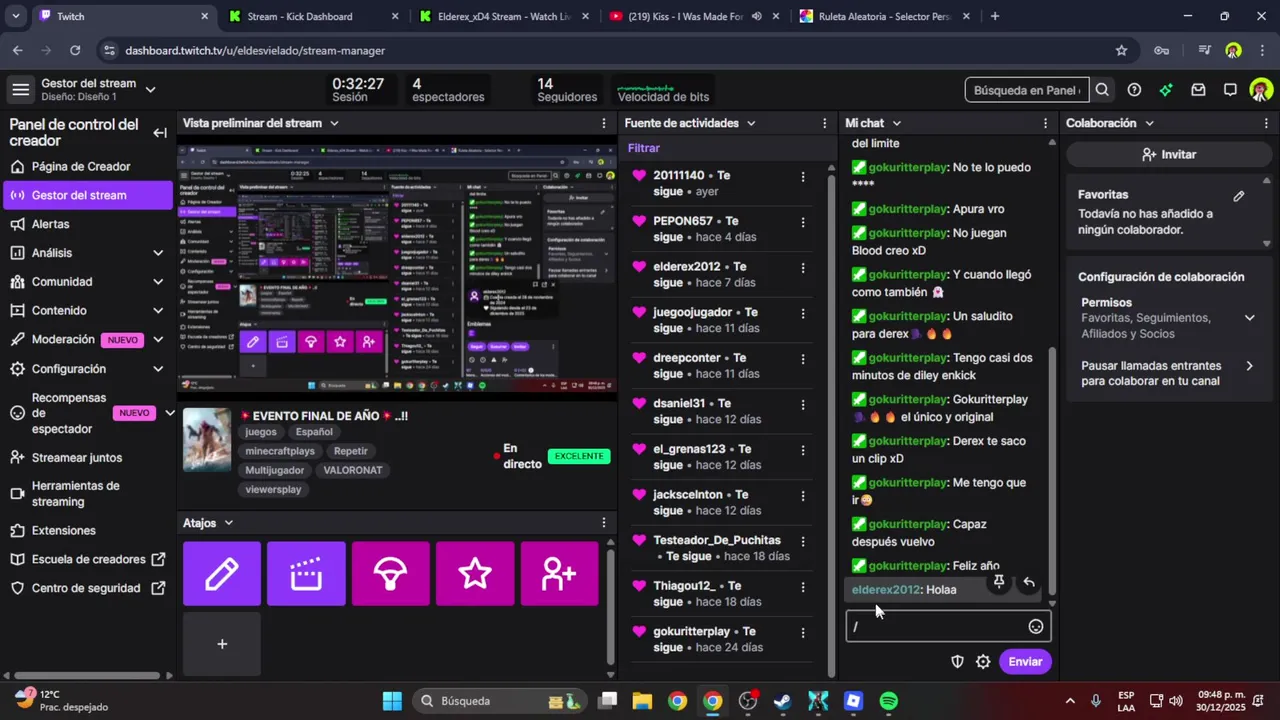Open Mi chat panel three-dot menu

pyautogui.click(x=1046, y=123)
